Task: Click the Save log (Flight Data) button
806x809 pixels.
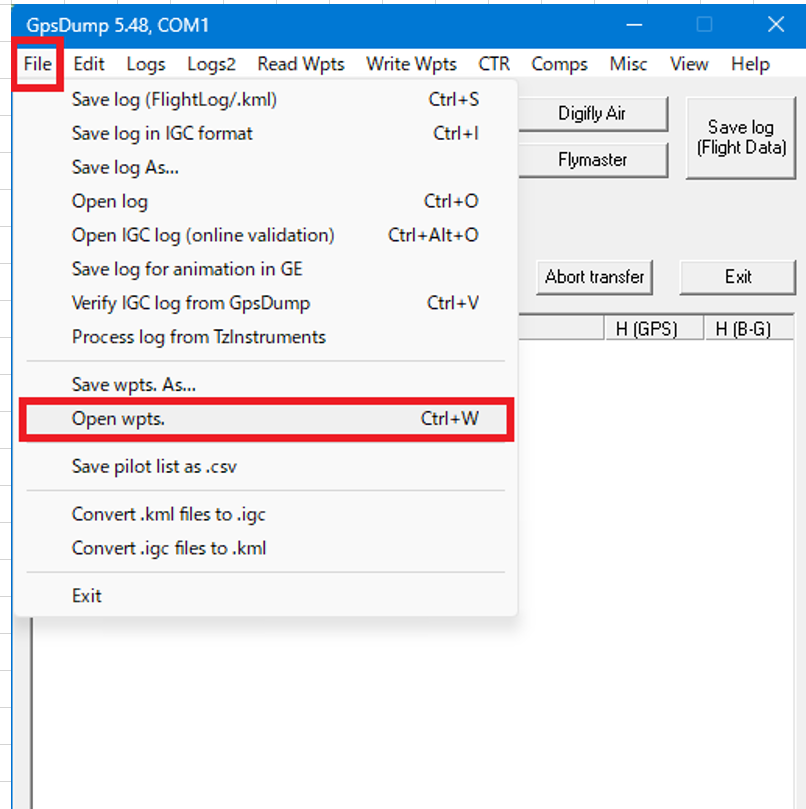Action: (x=740, y=138)
